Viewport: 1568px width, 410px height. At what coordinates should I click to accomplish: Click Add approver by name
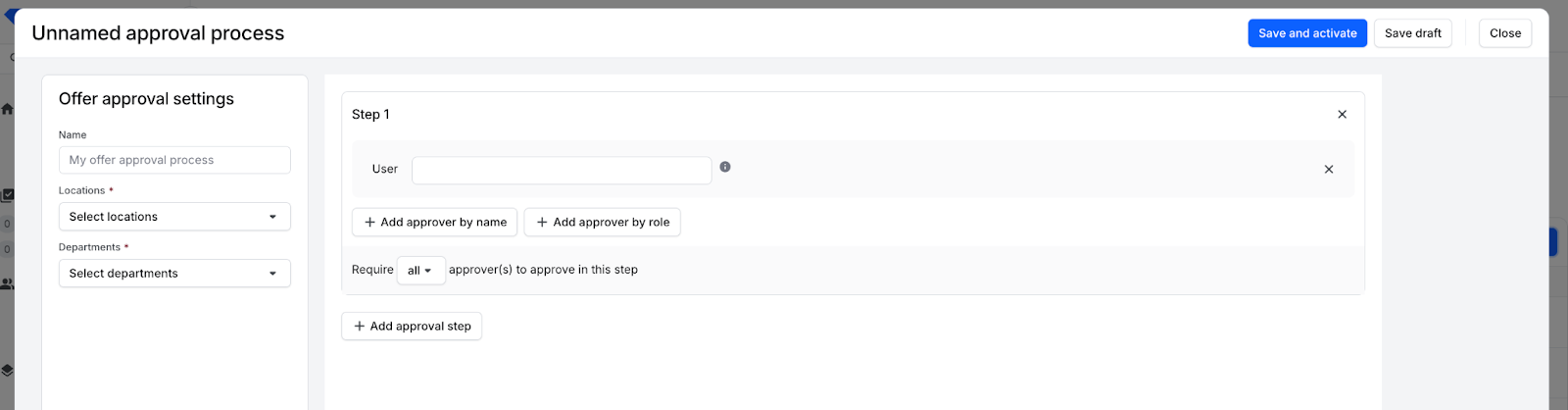pos(434,223)
